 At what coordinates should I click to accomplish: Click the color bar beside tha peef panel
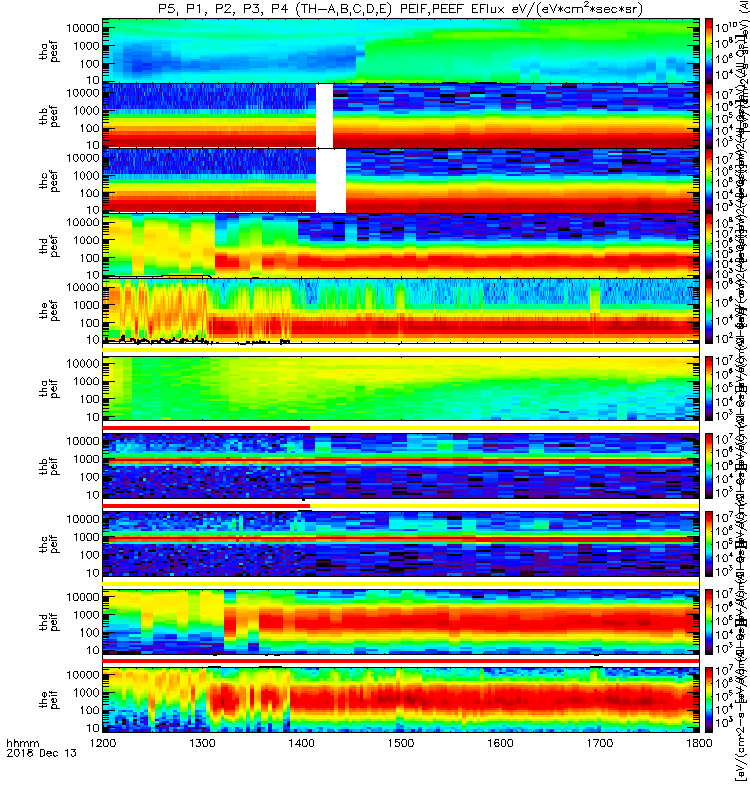point(709,51)
